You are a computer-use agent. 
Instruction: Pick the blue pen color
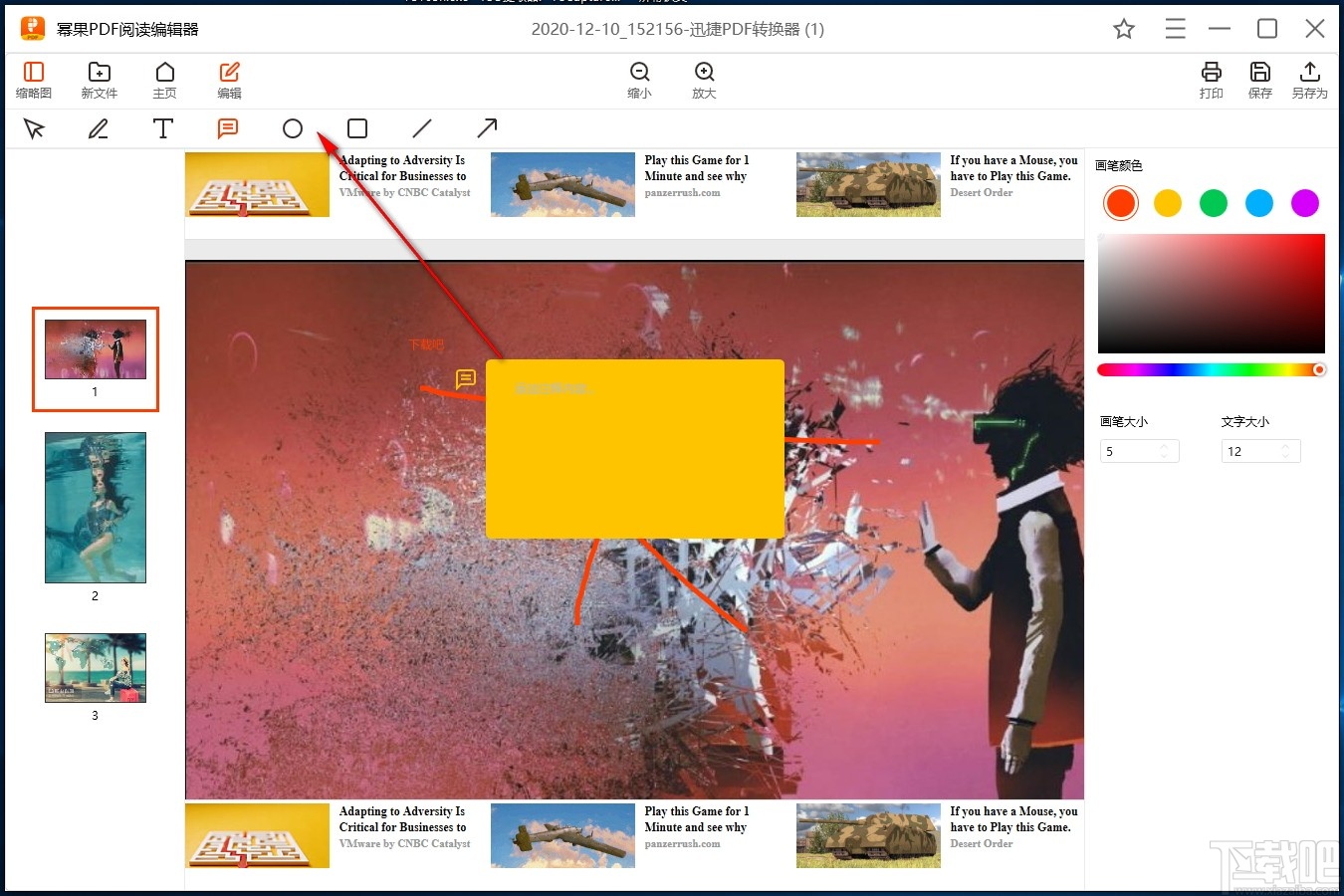point(1259,203)
